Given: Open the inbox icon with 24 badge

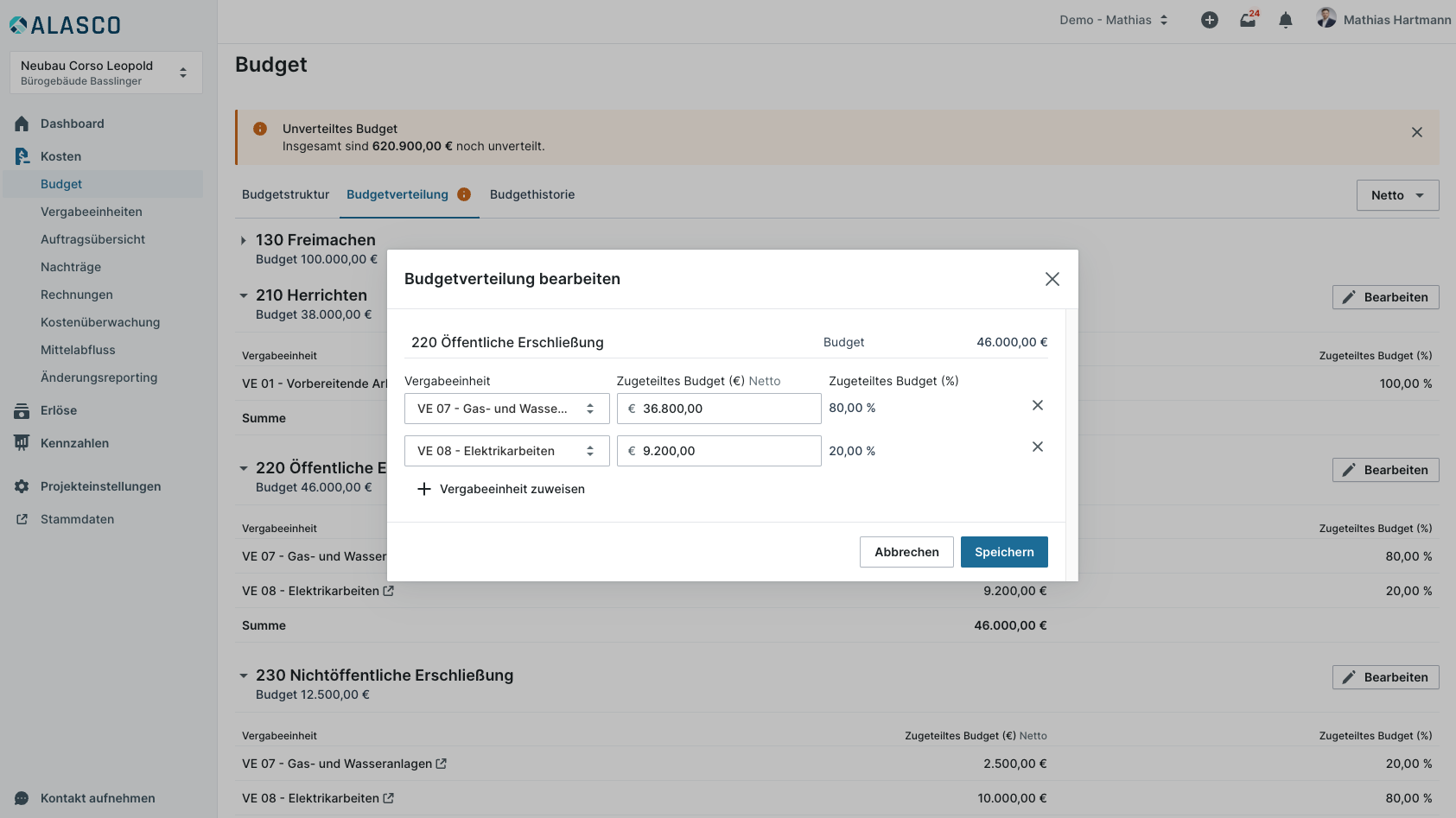Looking at the screenshot, I should [x=1248, y=20].
